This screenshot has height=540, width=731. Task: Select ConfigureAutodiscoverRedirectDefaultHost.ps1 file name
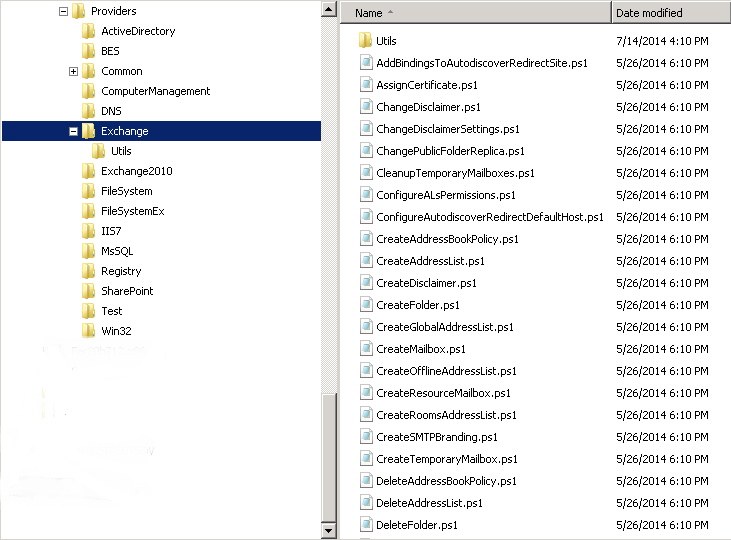click(490, 217)
